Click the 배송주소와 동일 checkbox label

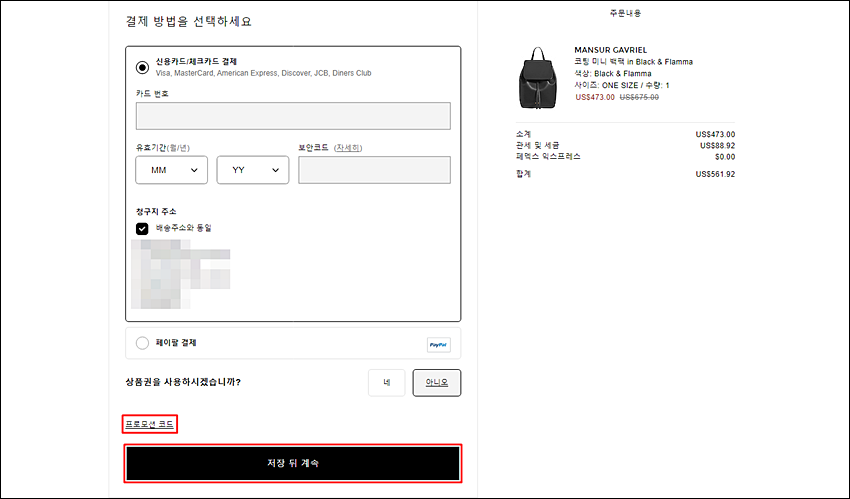point(184,228)
